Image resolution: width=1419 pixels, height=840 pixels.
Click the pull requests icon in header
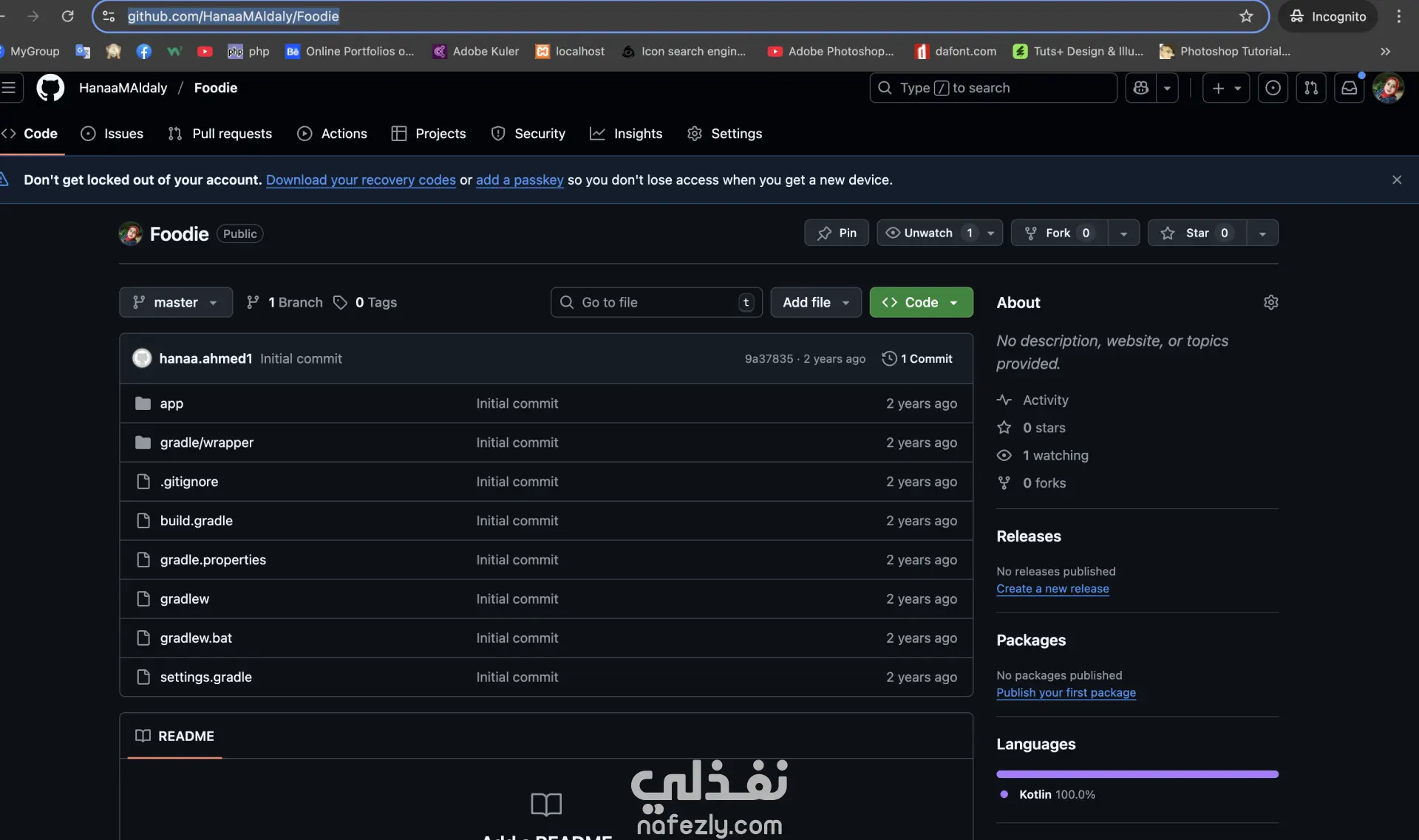tap(1310, 88)
